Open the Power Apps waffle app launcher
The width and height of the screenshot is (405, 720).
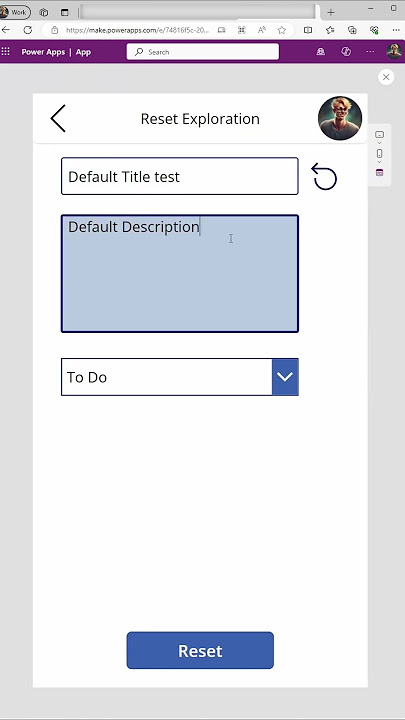(x=6, y=52)
